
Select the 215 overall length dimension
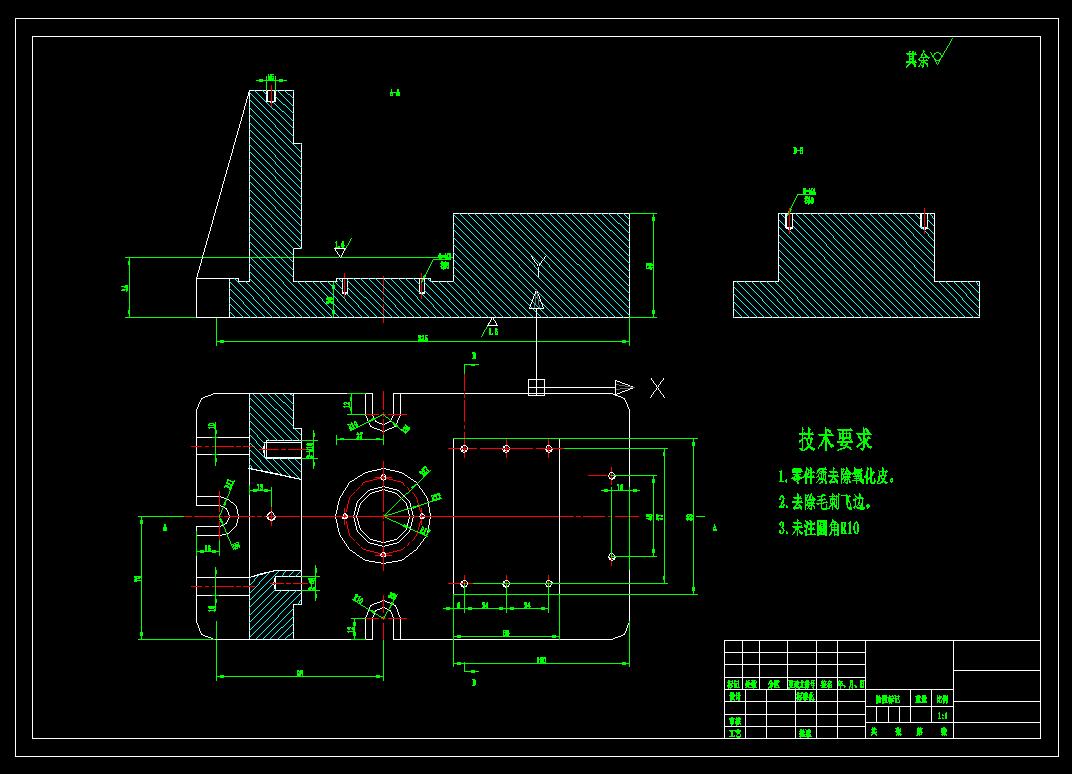point(423,338)
